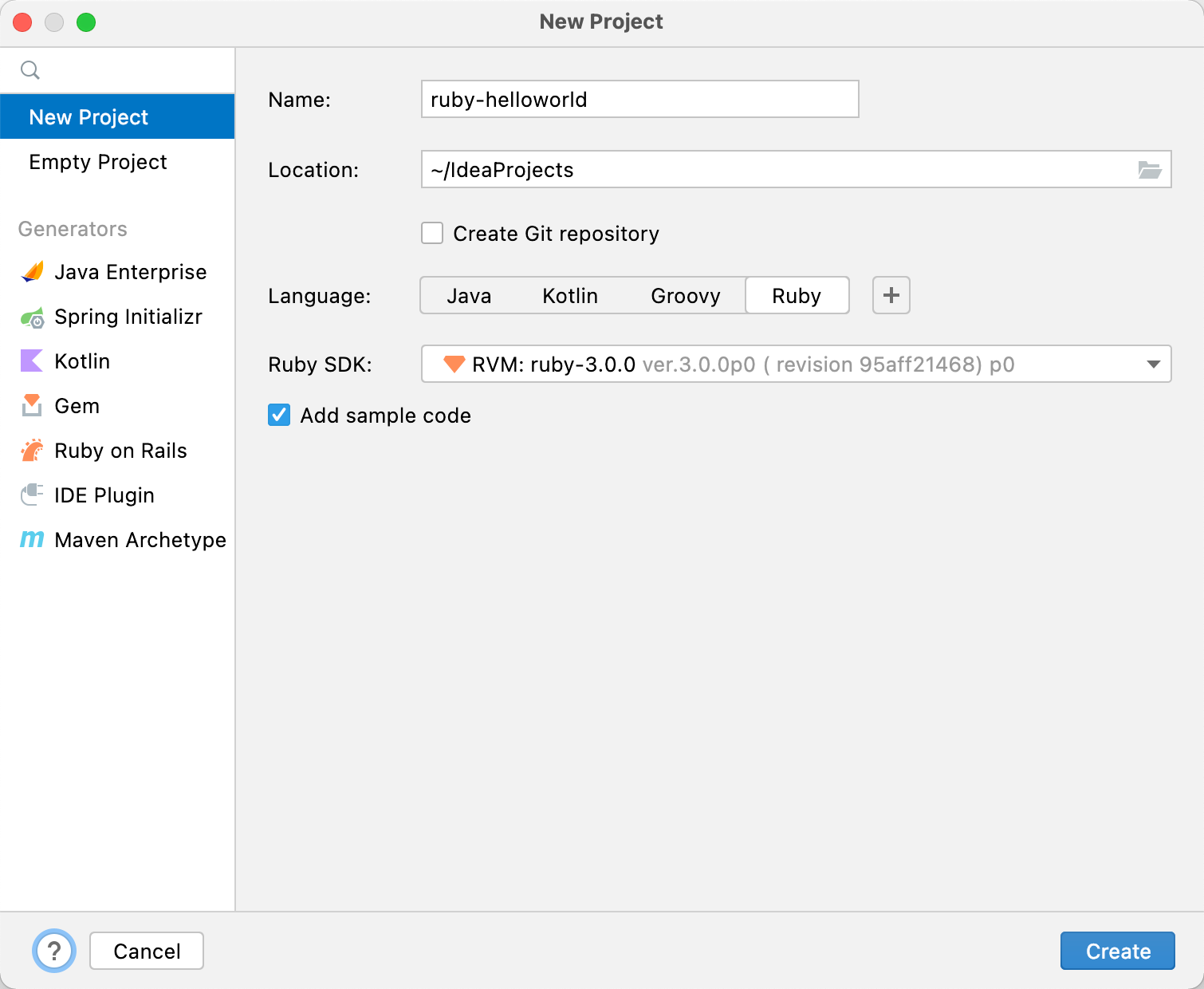Click the IDE Plugin plug icon
Viewport: 1204px width, 989px height.
[32, 495]
